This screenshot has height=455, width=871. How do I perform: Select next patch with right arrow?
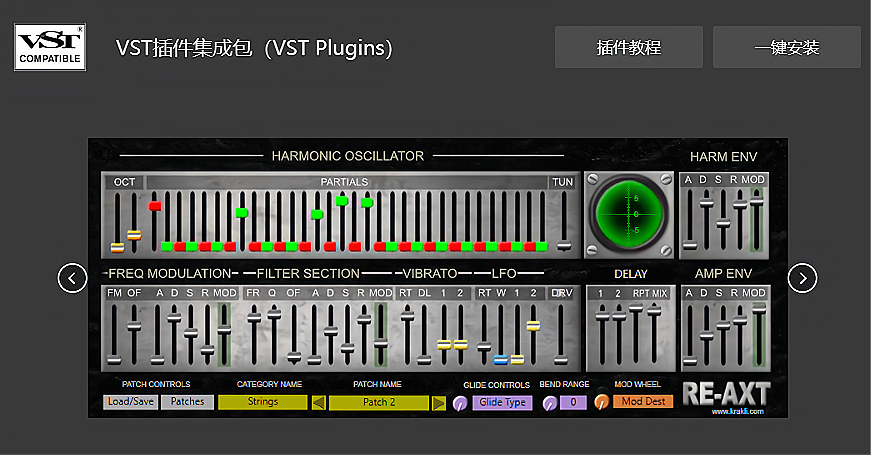[x=438, y=402]
